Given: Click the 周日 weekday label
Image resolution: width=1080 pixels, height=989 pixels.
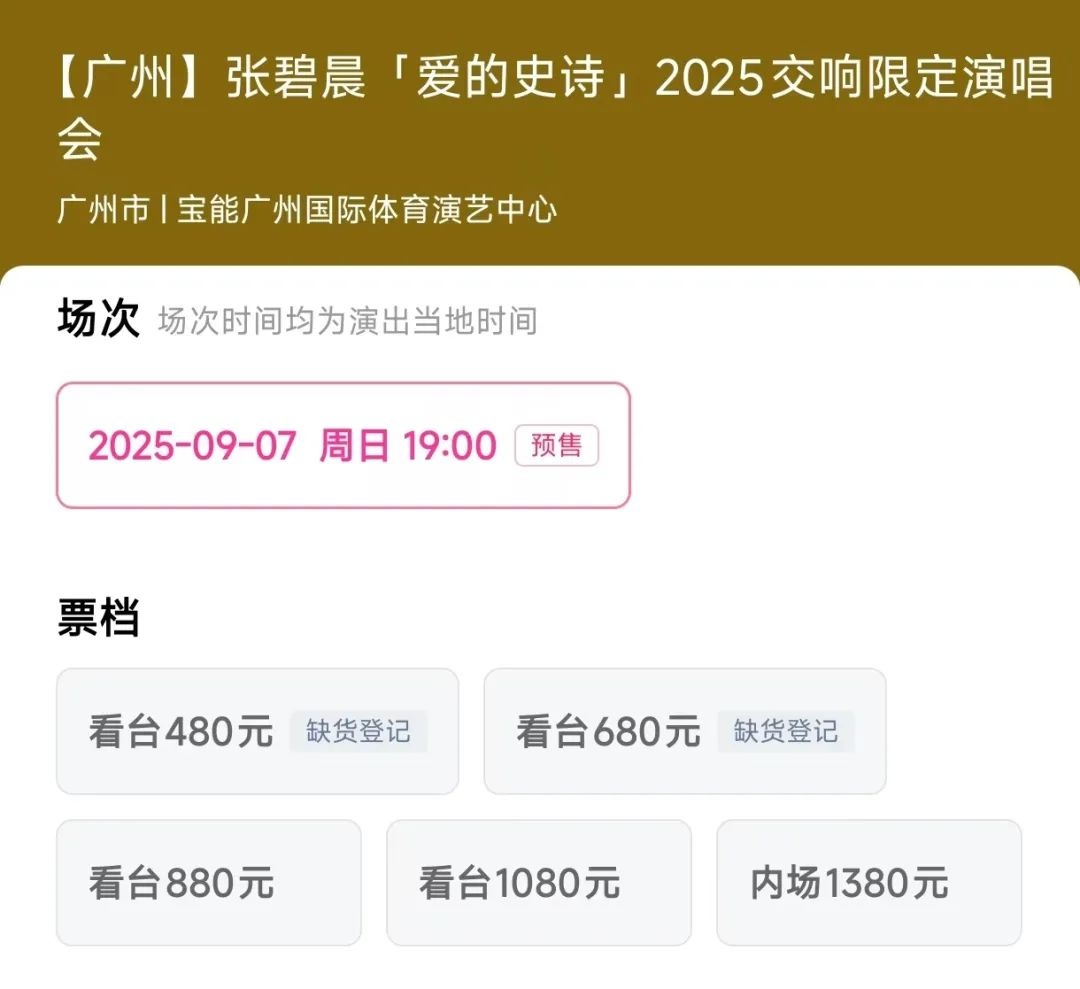Looking at the screenshot, I should 354,446.
